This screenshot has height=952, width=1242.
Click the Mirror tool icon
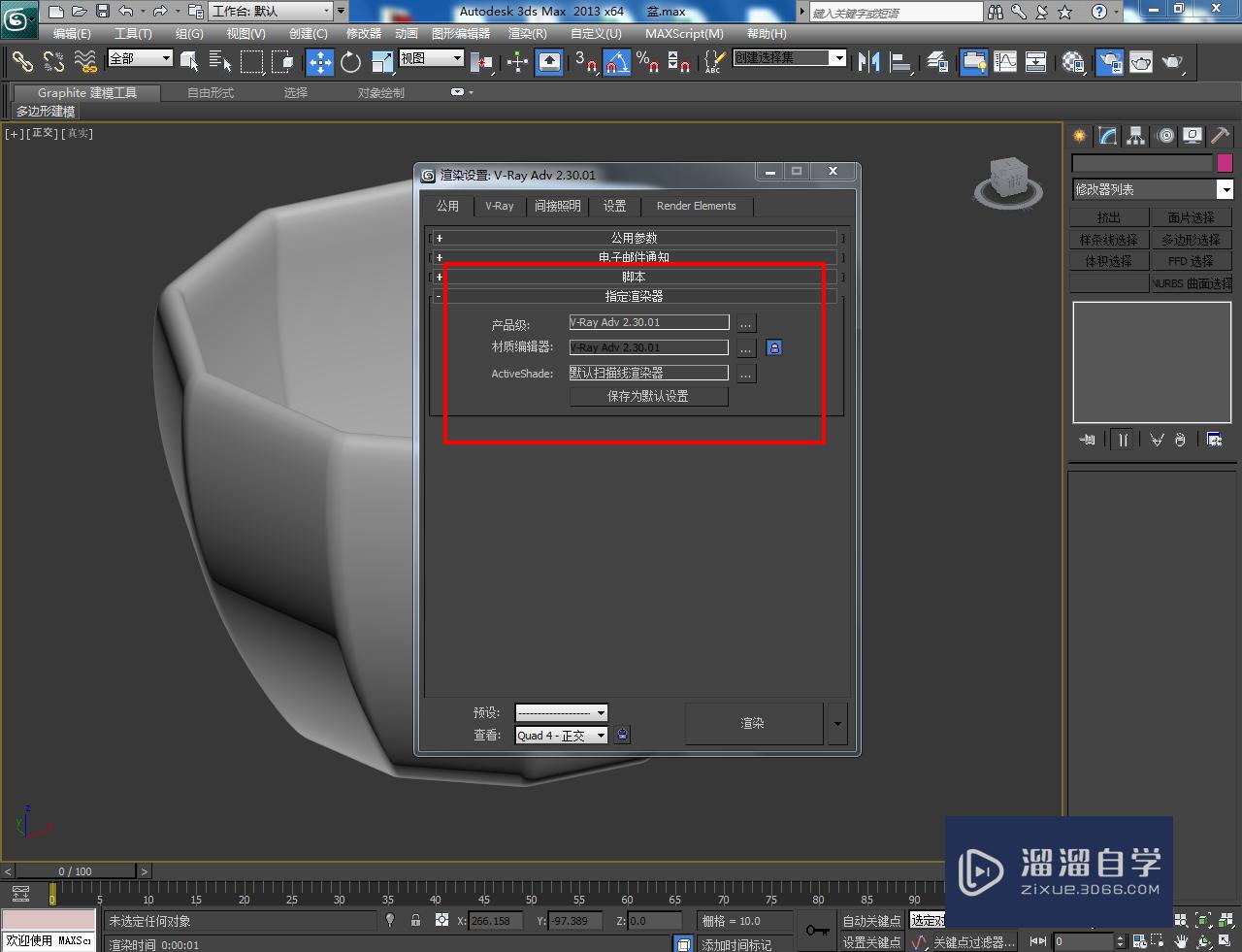tap(868, 62)
